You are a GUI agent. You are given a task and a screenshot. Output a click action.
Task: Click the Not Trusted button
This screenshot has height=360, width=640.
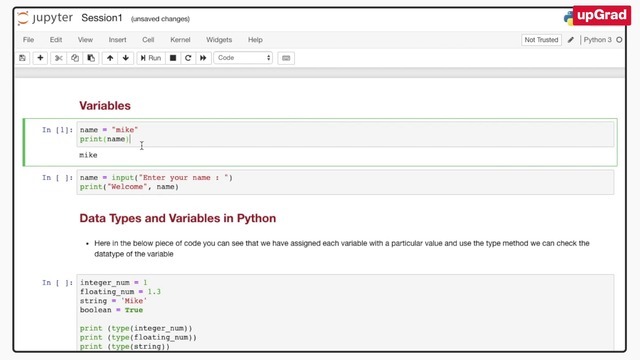point(541,40)
